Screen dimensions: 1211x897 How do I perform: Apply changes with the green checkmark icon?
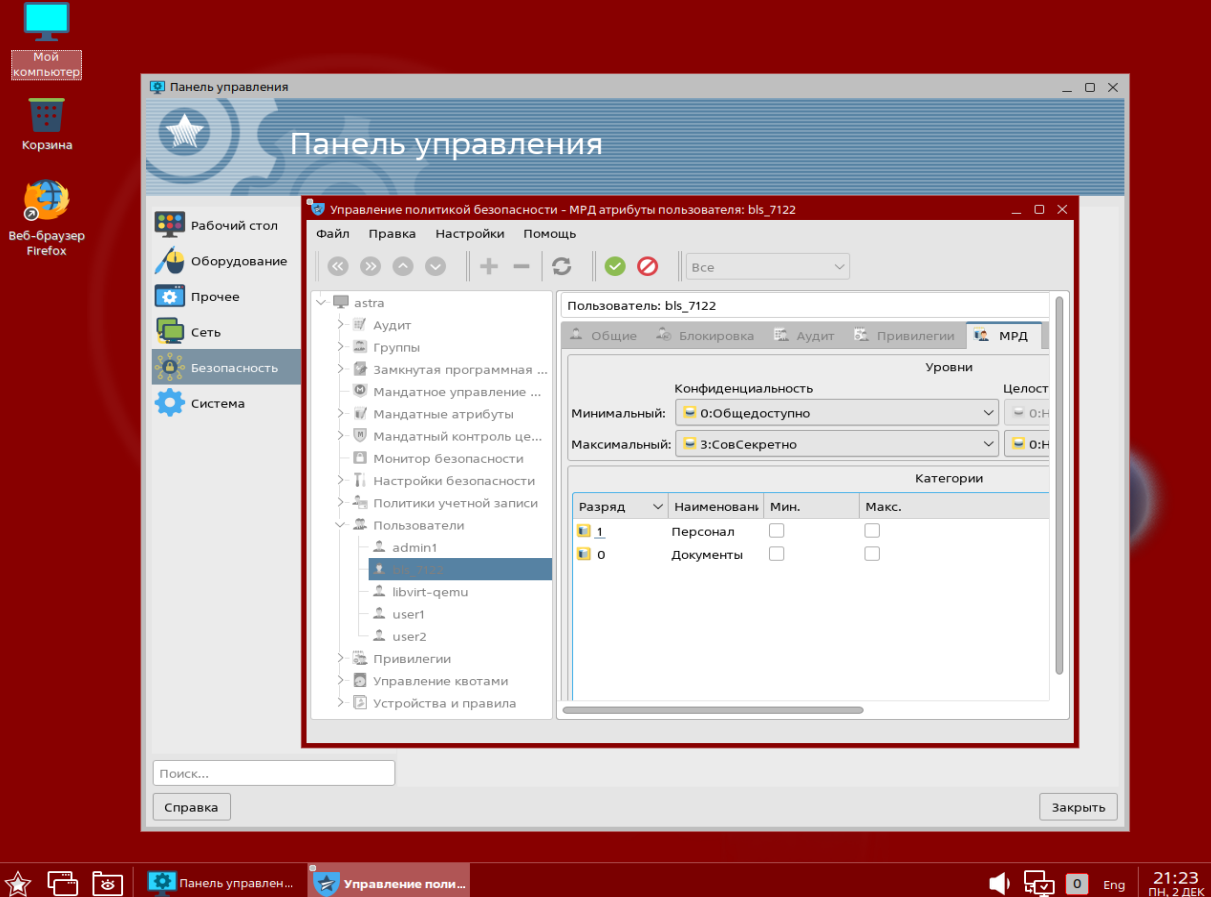[x=615, y=266]
